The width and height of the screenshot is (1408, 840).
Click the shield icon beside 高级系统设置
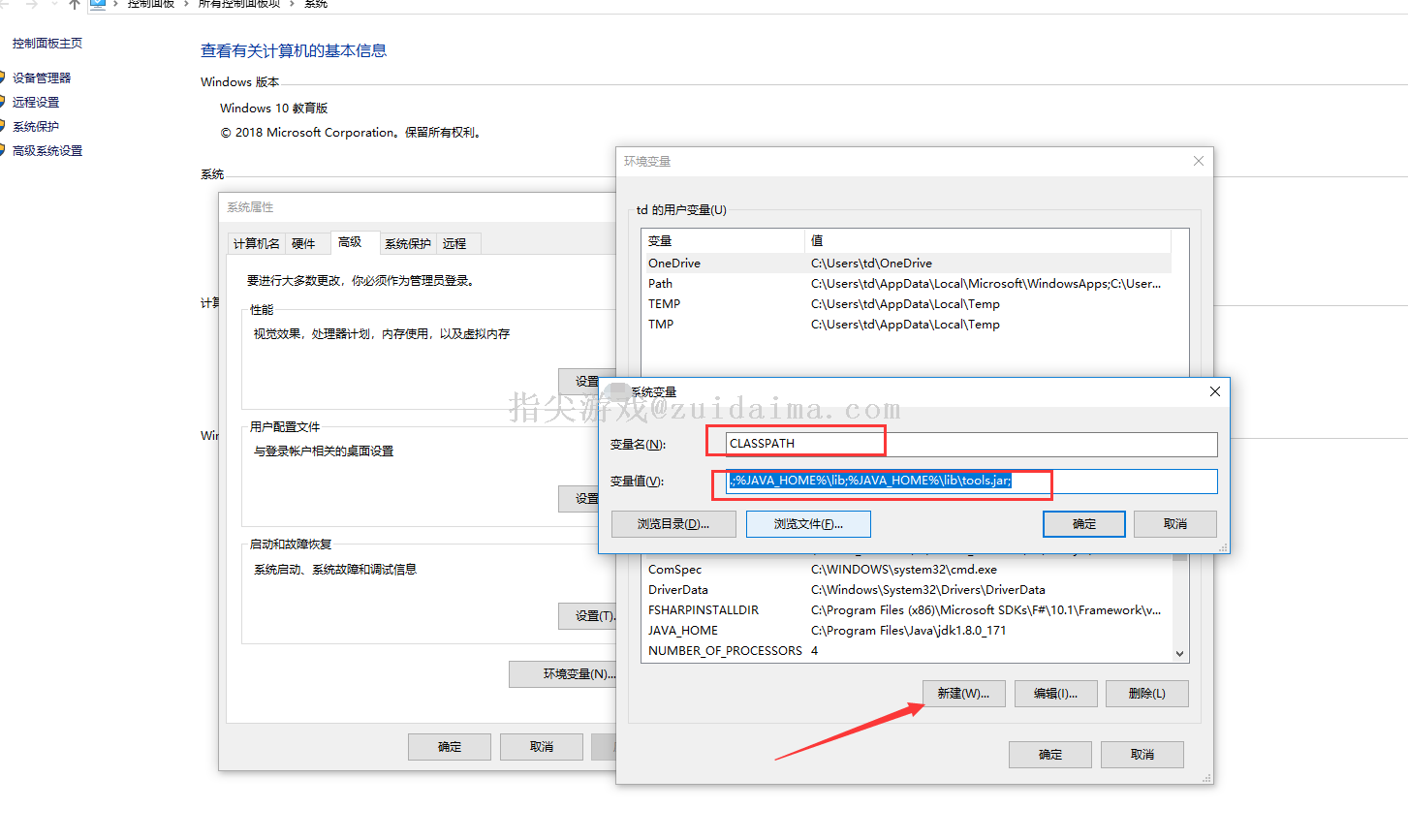pyautogui.click(x=3, y=150)
